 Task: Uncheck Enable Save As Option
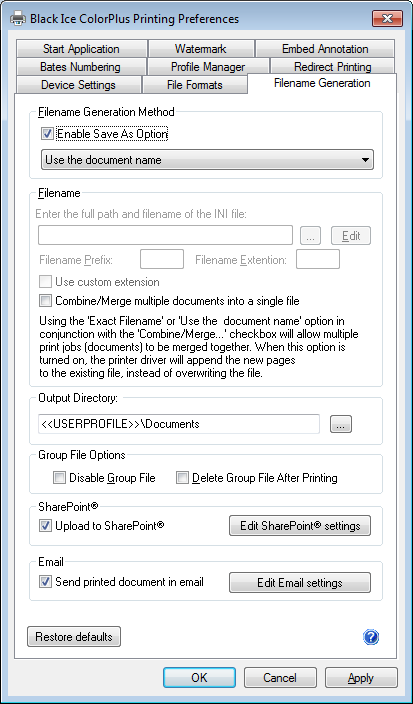point(47,134)
